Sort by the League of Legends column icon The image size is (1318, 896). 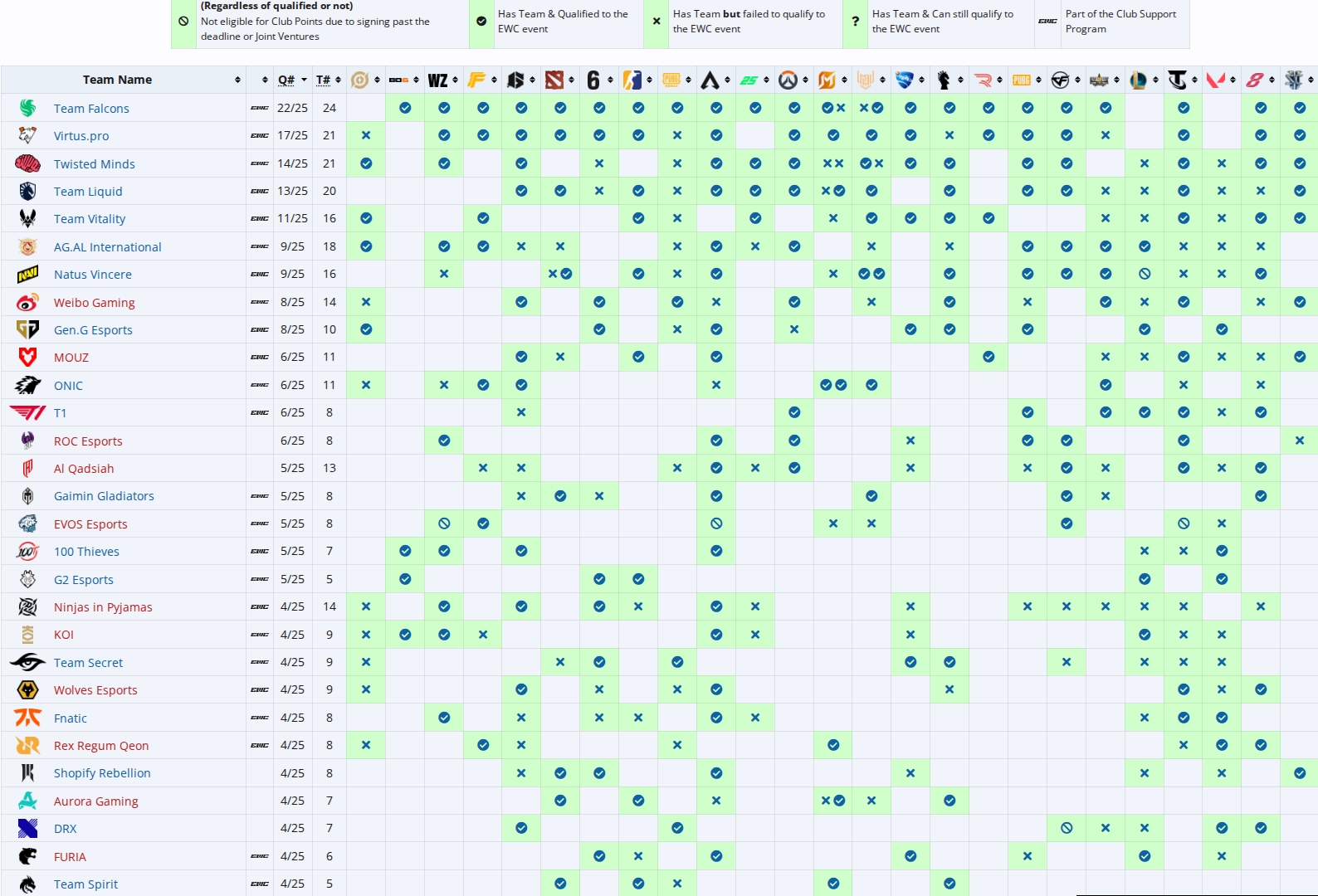click(1138, 80)
